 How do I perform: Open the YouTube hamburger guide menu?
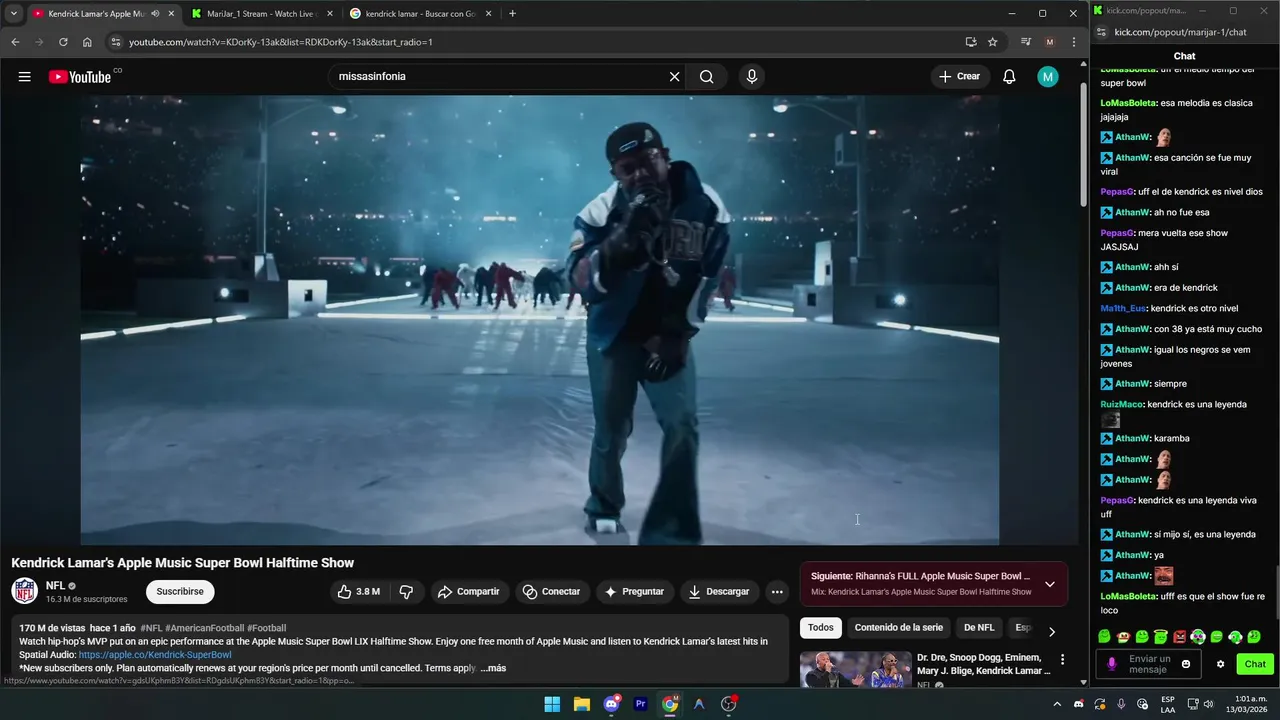[x=24, y=77]
